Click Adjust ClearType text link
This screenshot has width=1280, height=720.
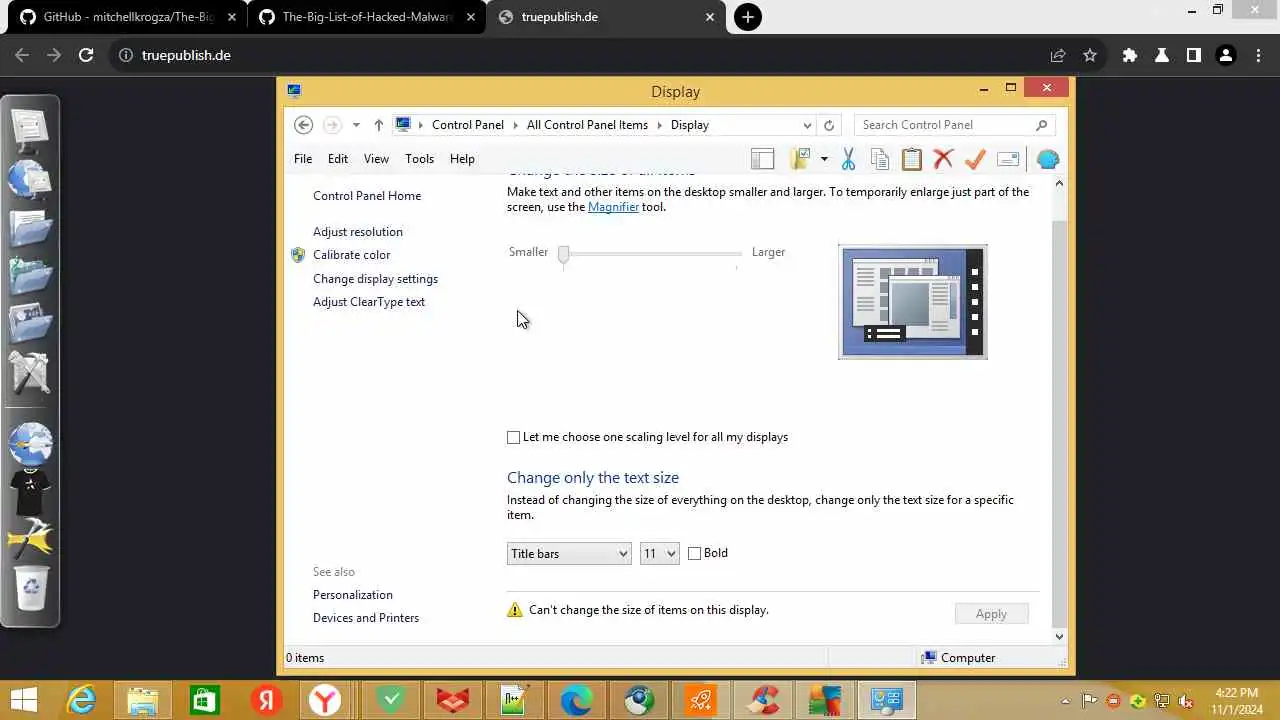pos(369,302)
